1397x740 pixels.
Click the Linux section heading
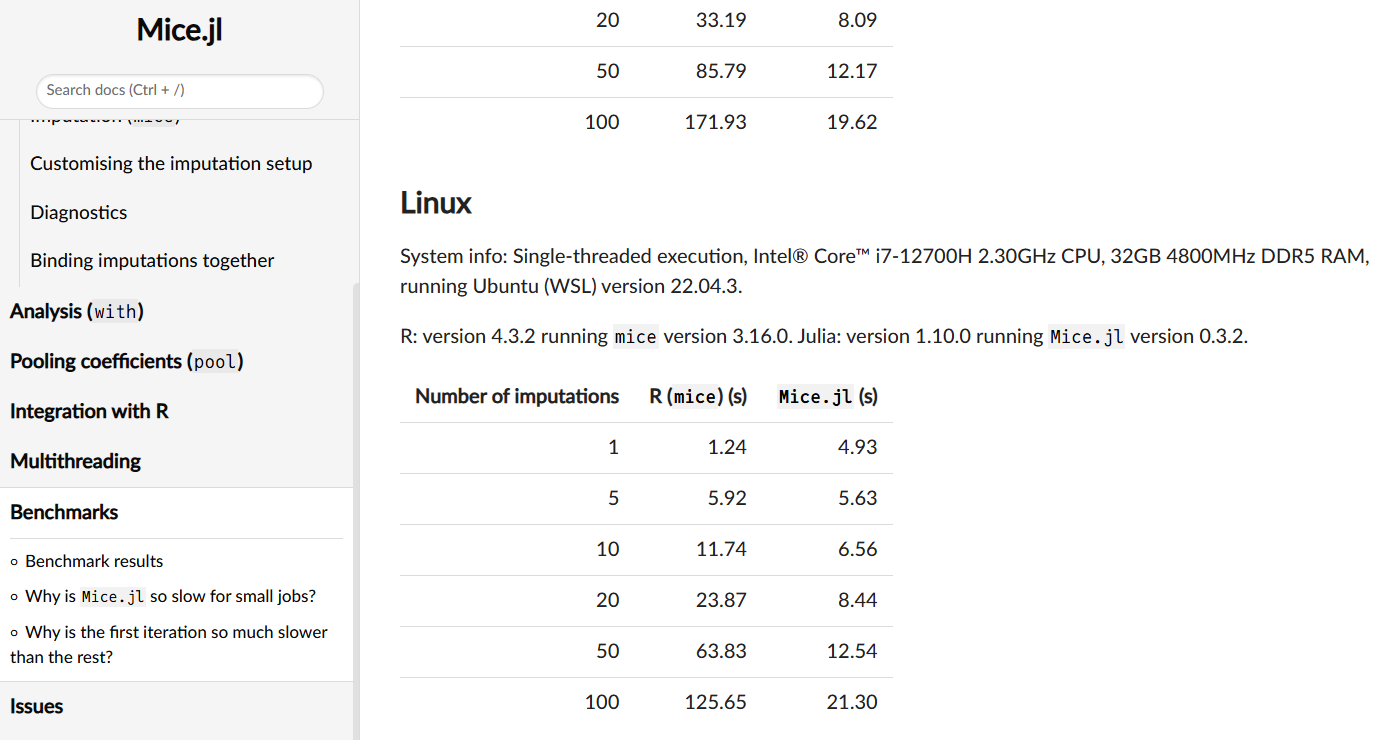point(436,203)
